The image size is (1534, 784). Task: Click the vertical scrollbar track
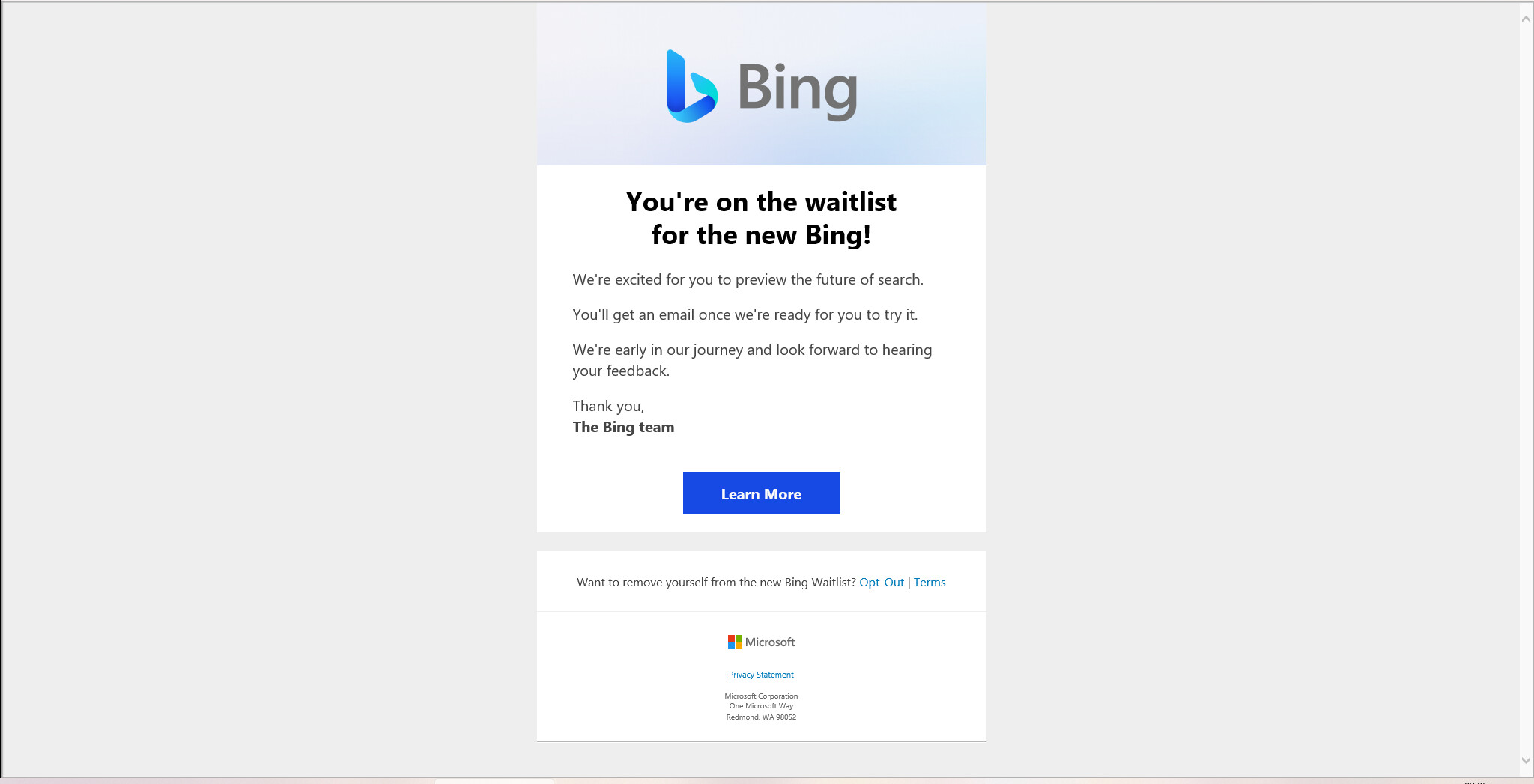point(1526,374)
